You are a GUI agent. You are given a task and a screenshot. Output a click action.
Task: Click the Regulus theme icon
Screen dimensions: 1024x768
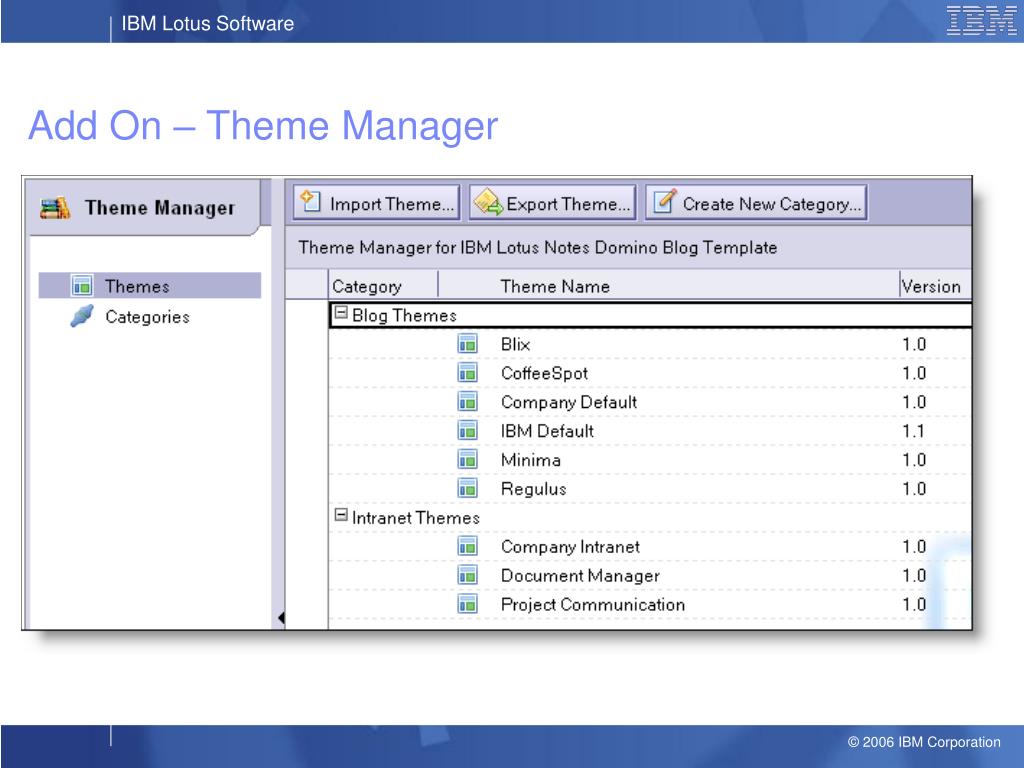coord(468,488)
